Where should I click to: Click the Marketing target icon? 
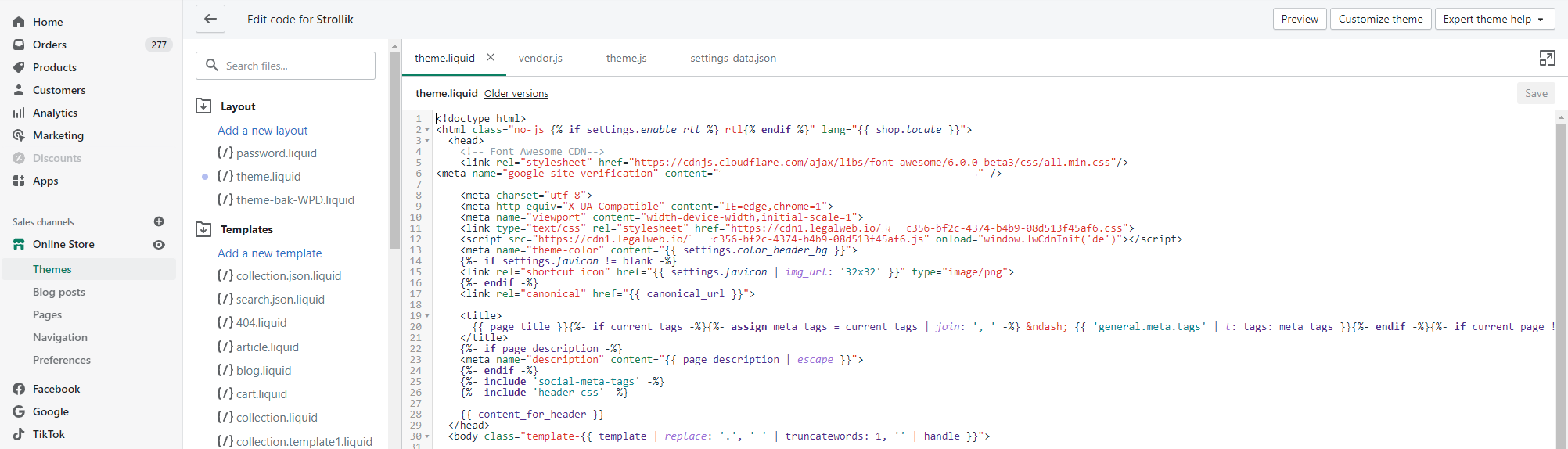(x=19, y=135)
